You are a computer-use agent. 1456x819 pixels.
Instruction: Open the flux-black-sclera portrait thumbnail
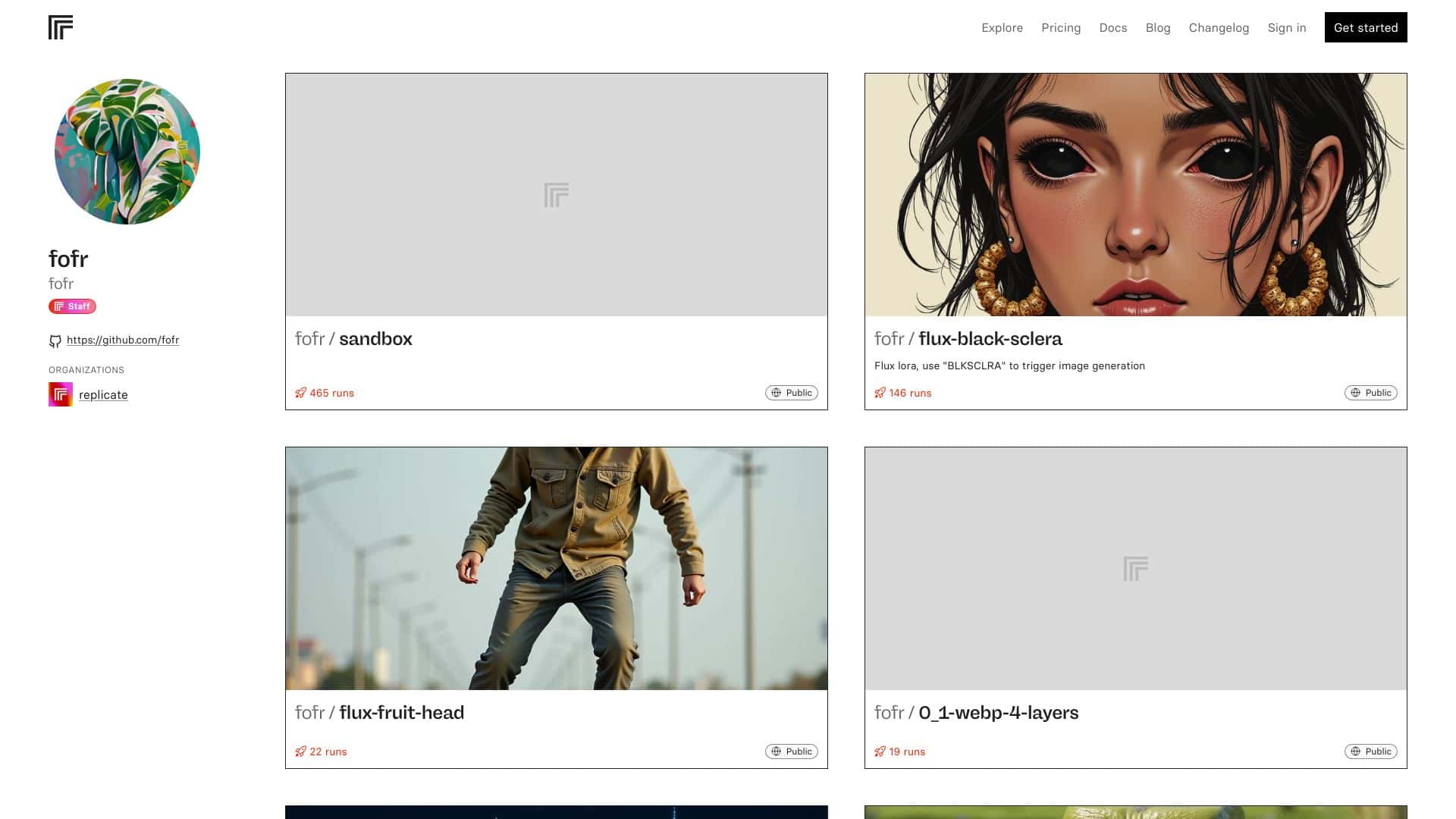coord(1135,195)
